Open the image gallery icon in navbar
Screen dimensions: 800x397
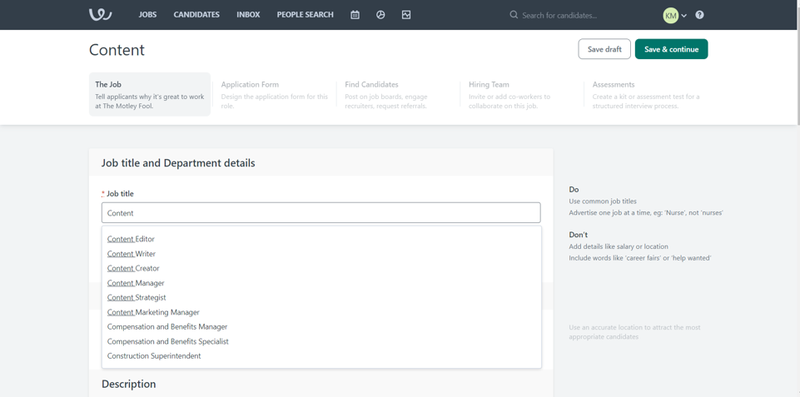(x=406, y=15)
